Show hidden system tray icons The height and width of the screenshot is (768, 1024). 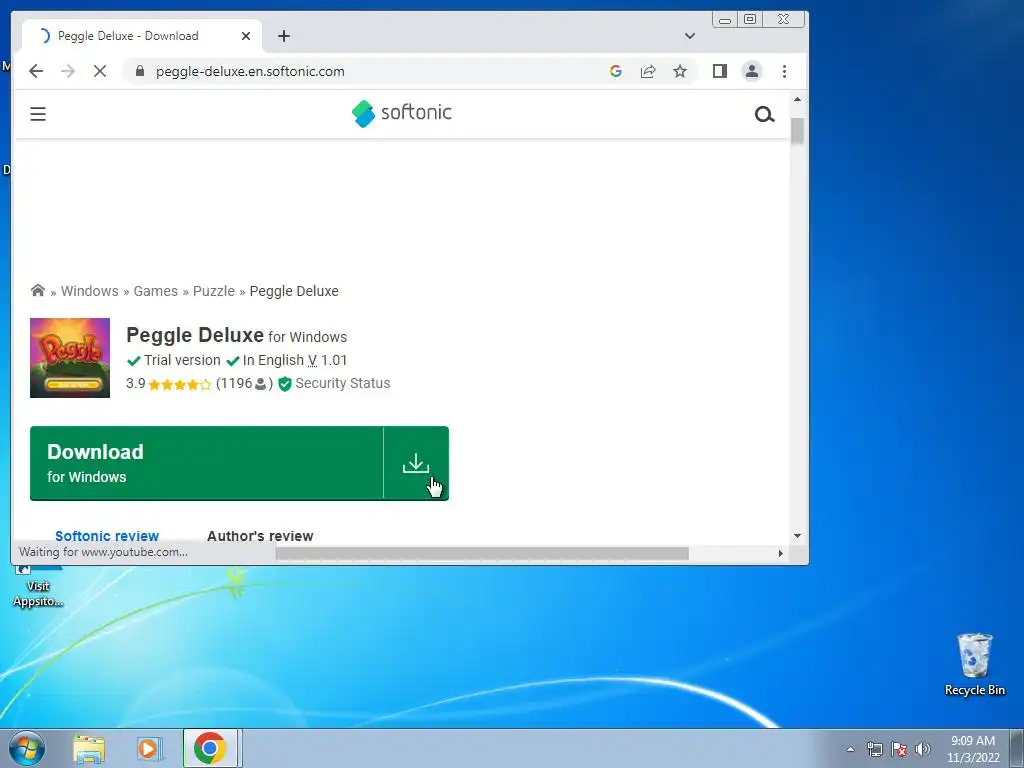(850, 749)
